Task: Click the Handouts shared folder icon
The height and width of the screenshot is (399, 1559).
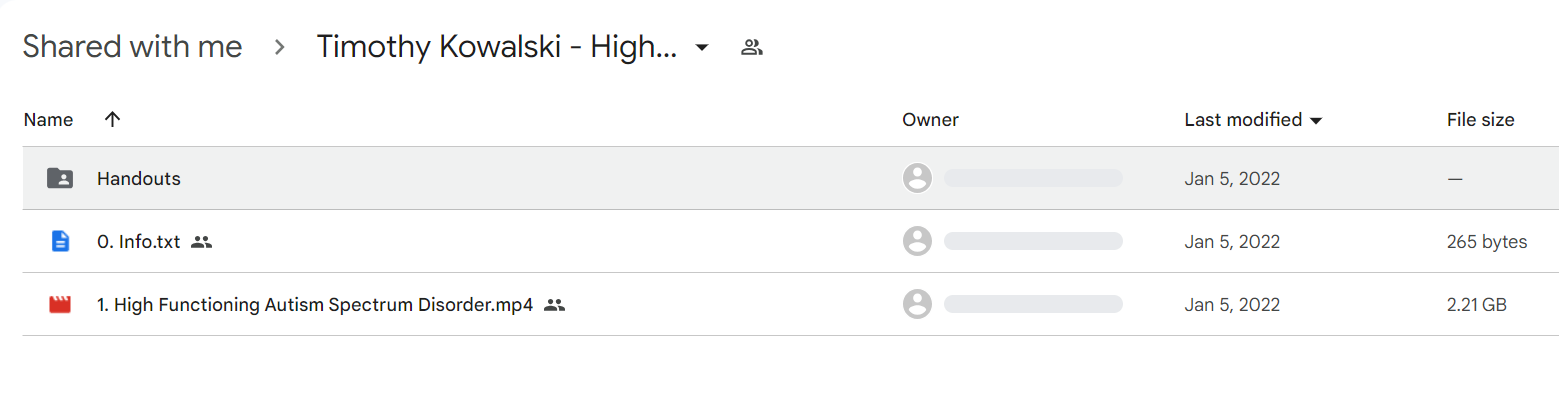Action: coord(60,179)
